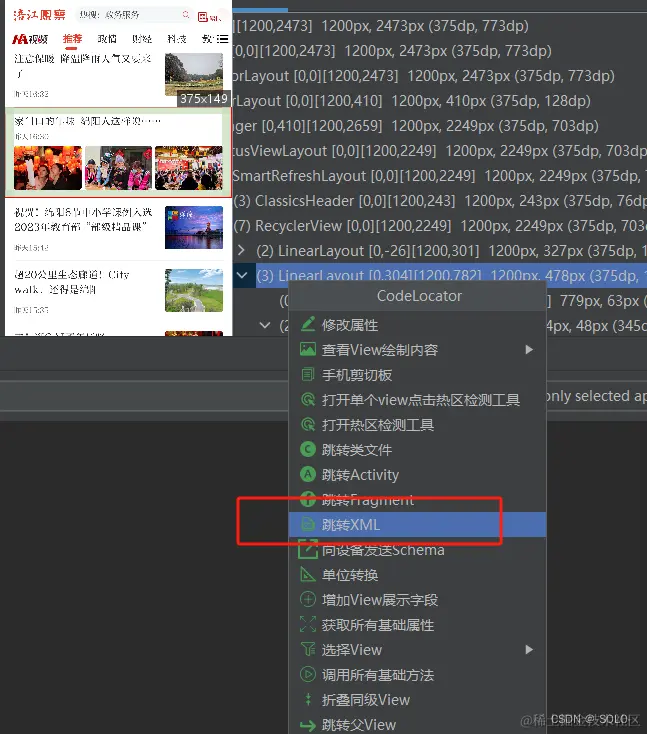Click the park photo thumbnail of first article

click(194, 74)
